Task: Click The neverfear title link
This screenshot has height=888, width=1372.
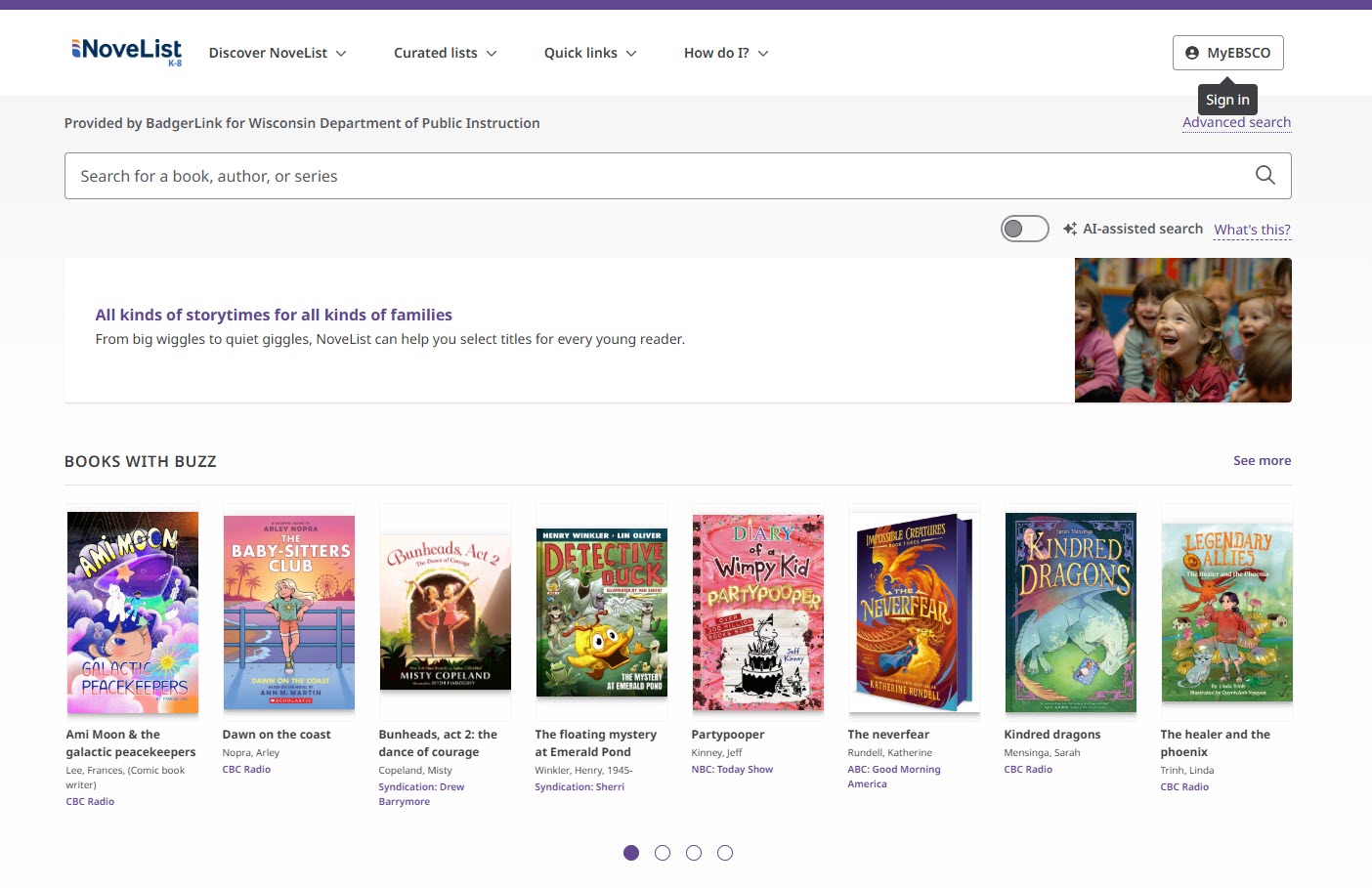Action: pos(888,735)
